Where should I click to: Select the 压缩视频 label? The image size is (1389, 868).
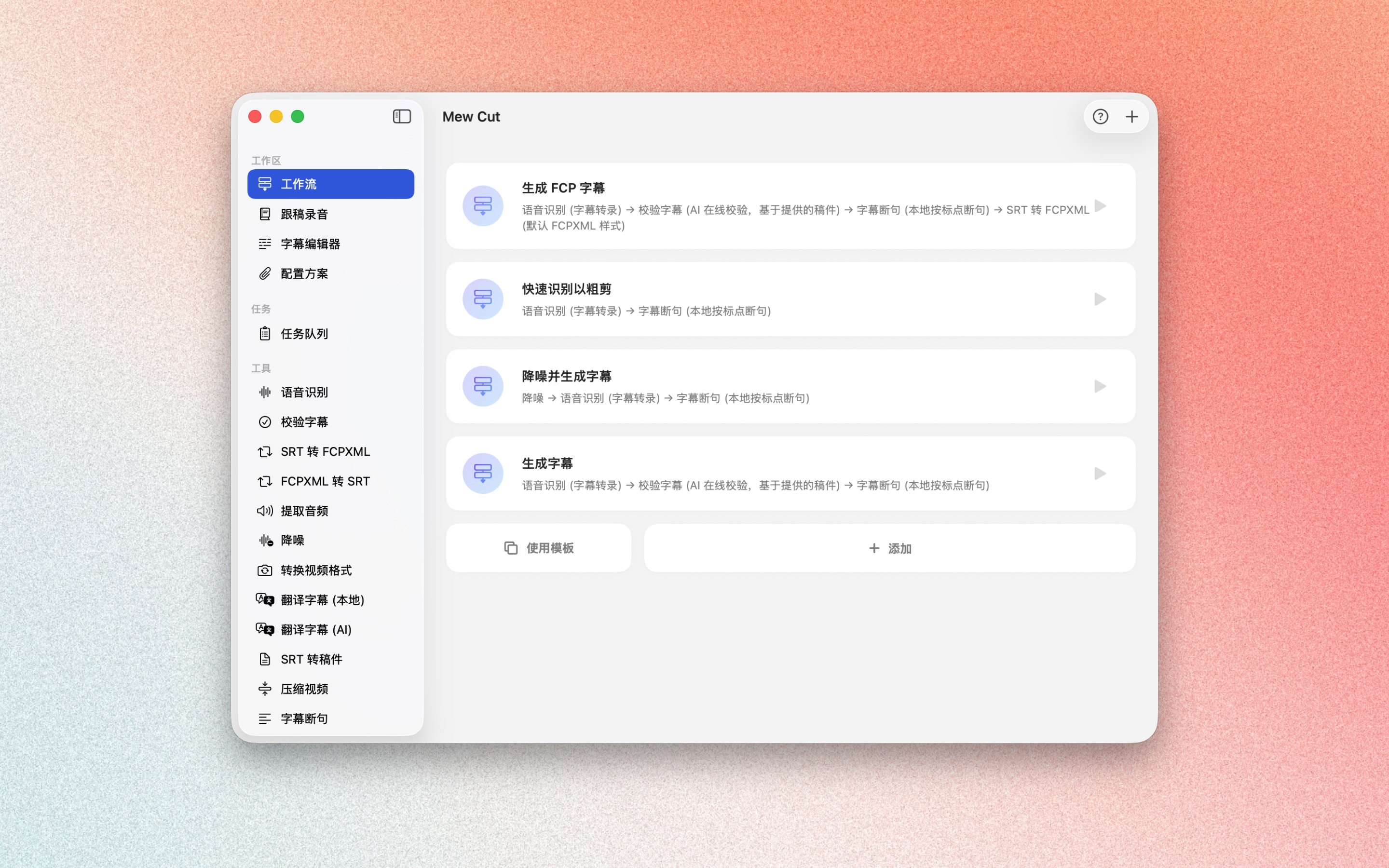tap(304, 689)
